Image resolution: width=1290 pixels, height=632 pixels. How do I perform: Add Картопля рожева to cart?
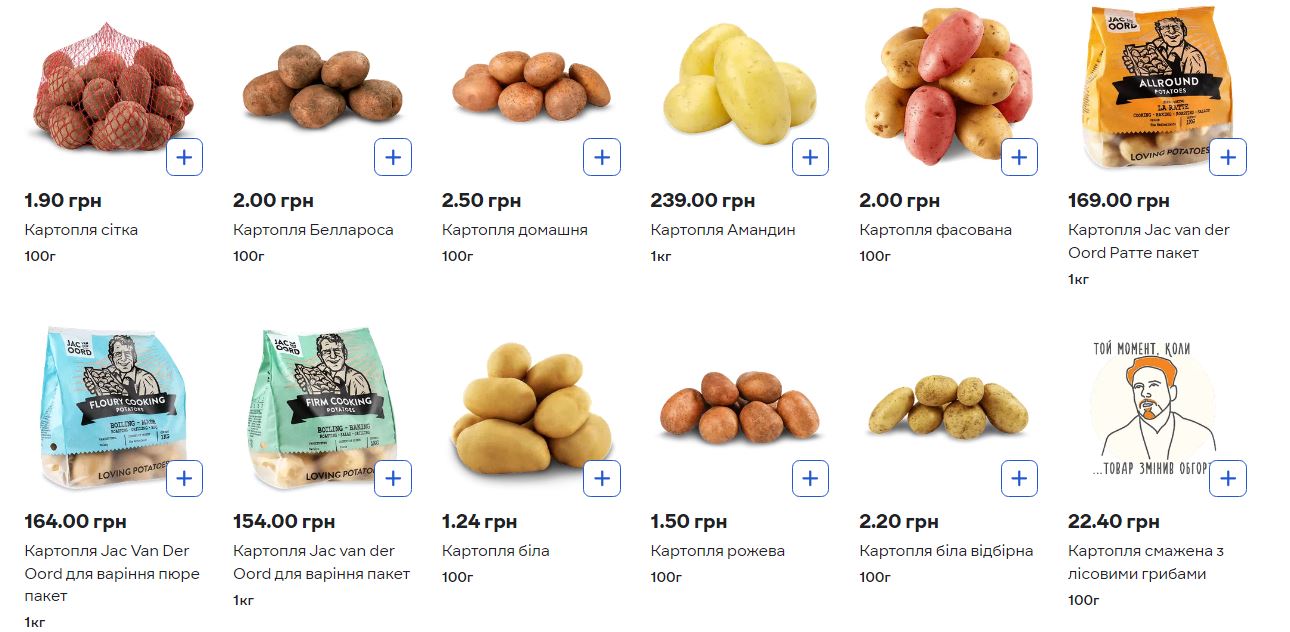(x=810, y=478)
